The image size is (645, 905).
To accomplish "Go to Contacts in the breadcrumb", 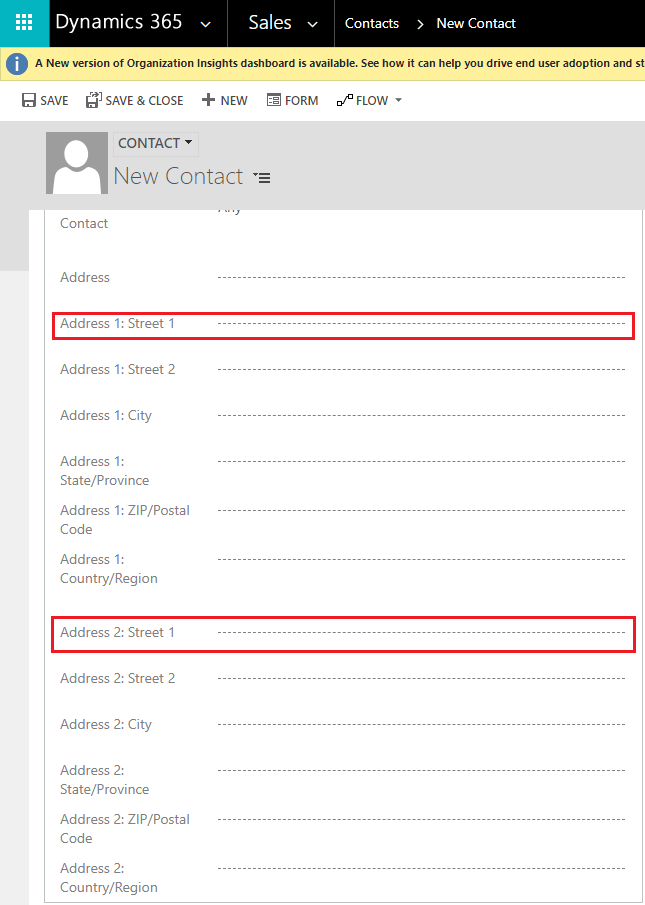I will (372, 24).
